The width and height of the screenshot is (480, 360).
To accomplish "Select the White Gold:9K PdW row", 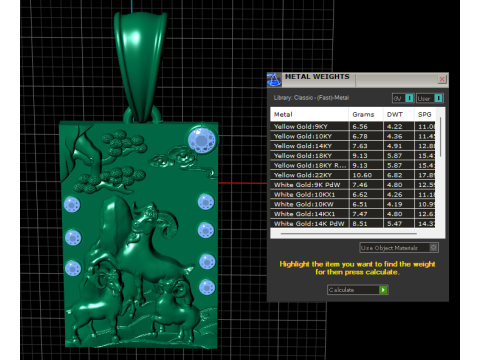I will tap(353, 185).
